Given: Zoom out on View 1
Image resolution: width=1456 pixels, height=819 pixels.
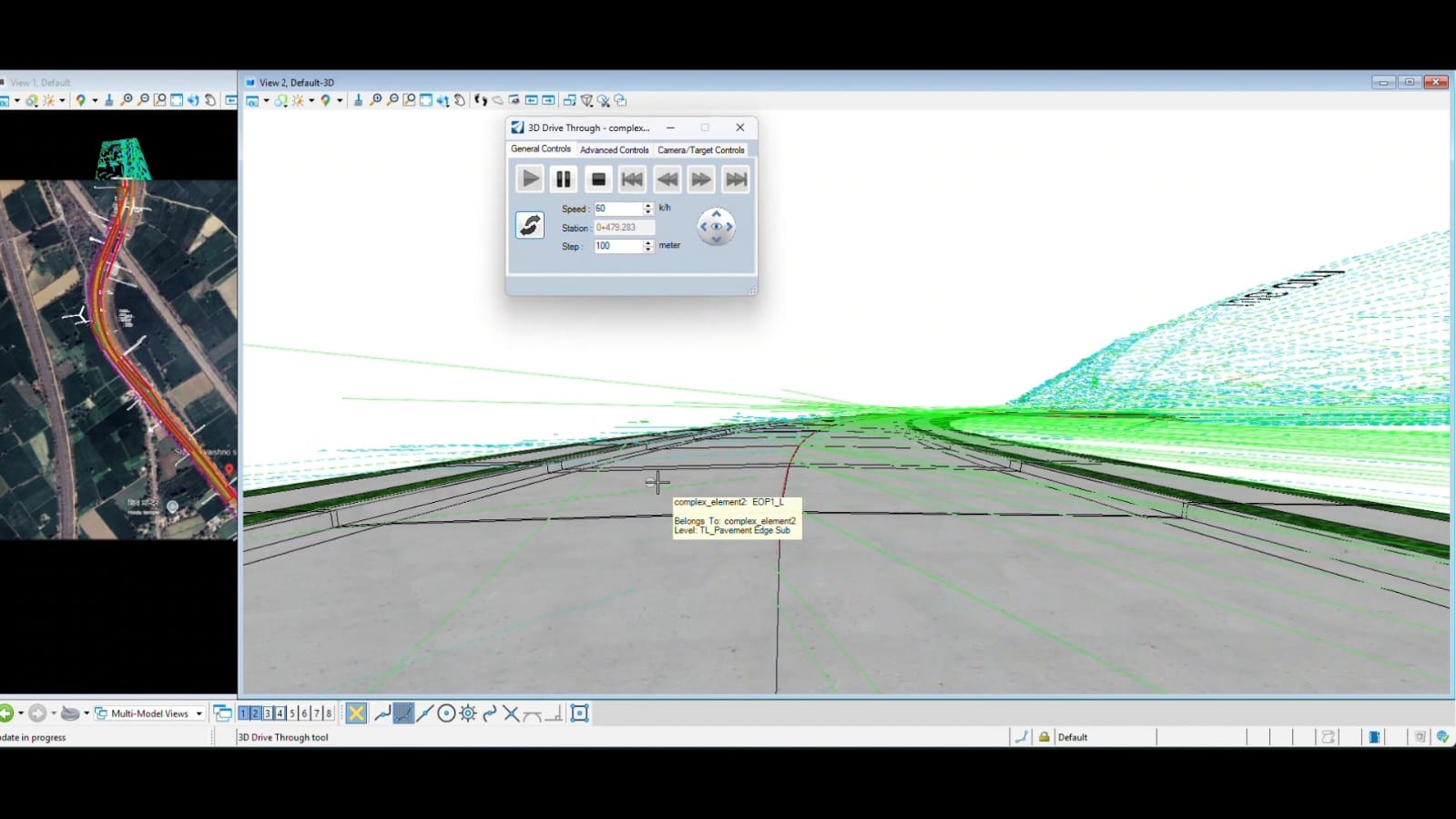Looking at the screenshot, I should (143, 100).
